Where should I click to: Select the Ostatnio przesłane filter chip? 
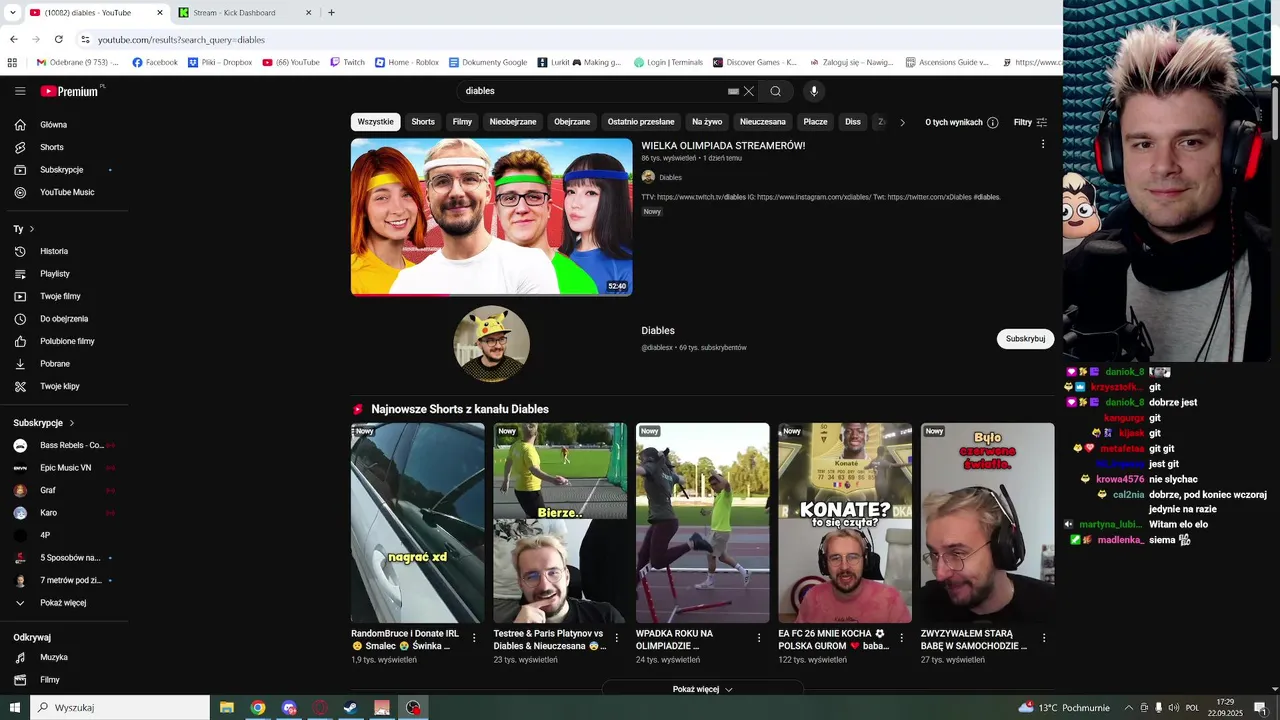click(641, 122)
